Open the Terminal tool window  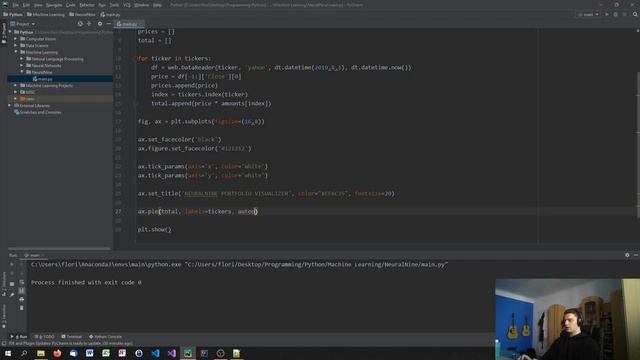(72, 337)
